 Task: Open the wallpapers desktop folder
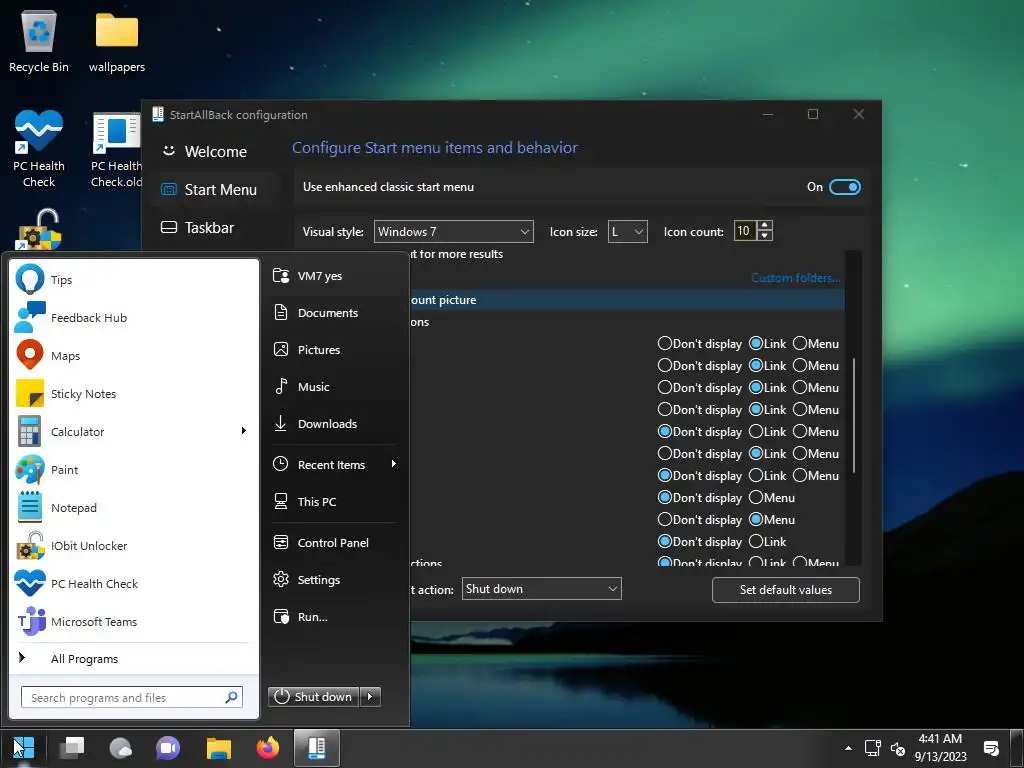tap(117, 41)
